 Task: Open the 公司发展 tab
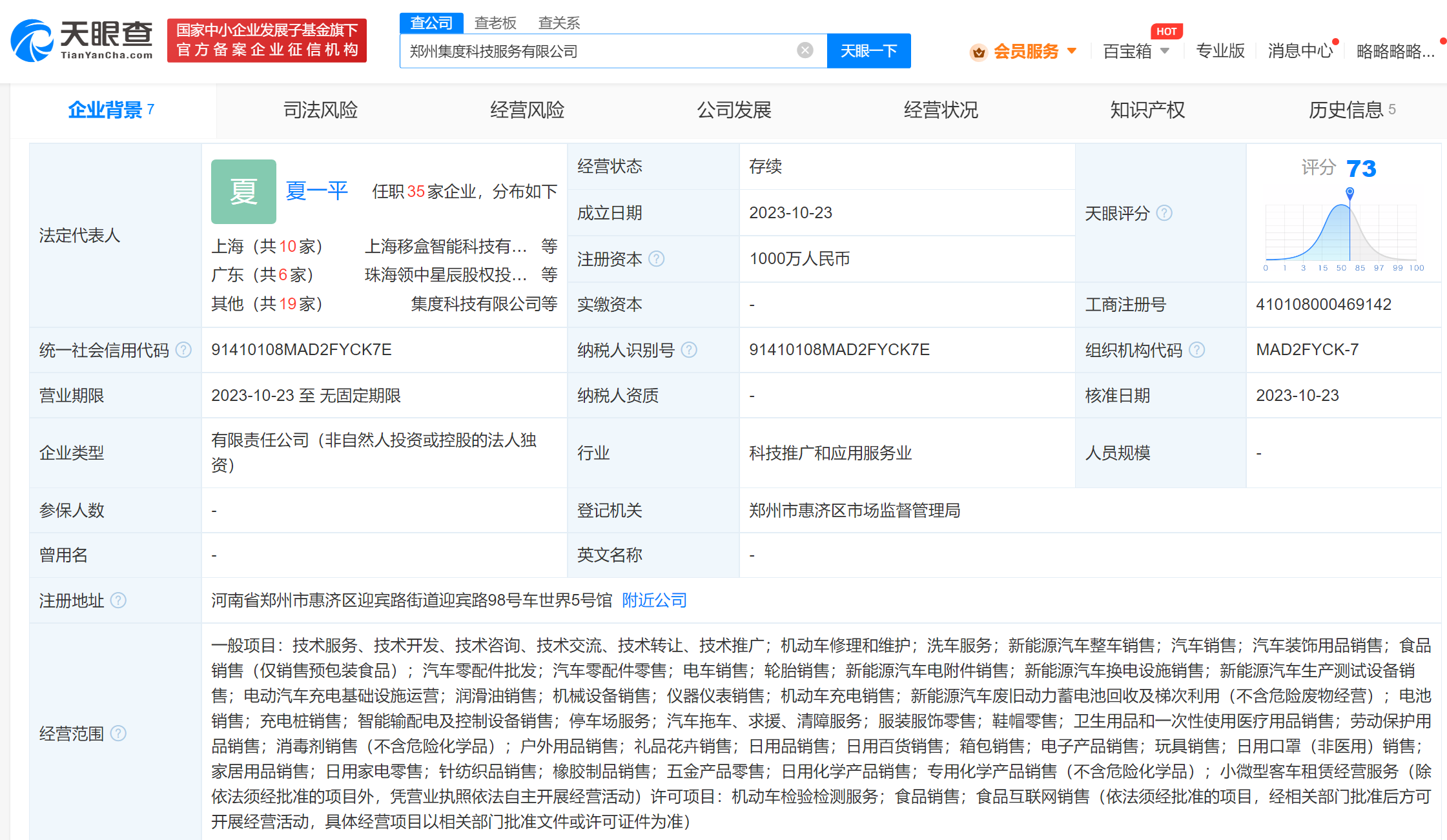pyautogui.click(x=734, y=110)
